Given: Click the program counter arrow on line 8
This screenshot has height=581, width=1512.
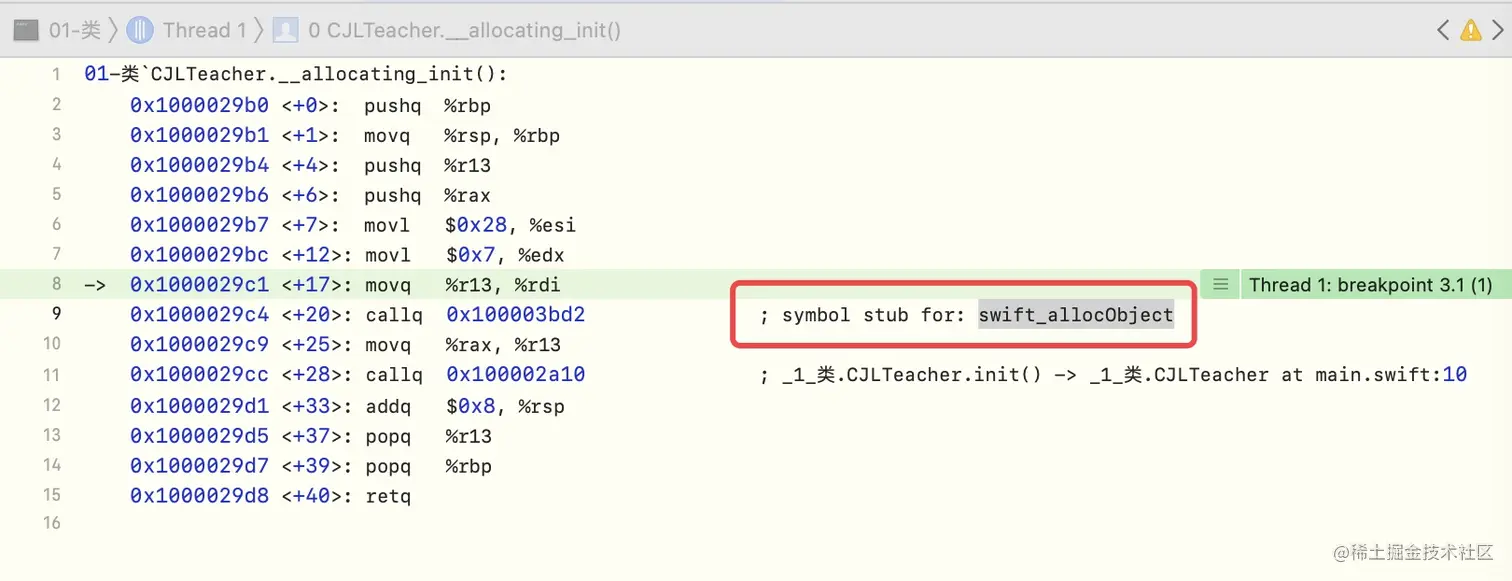Looking at the screenshot, I should [95, 285].
